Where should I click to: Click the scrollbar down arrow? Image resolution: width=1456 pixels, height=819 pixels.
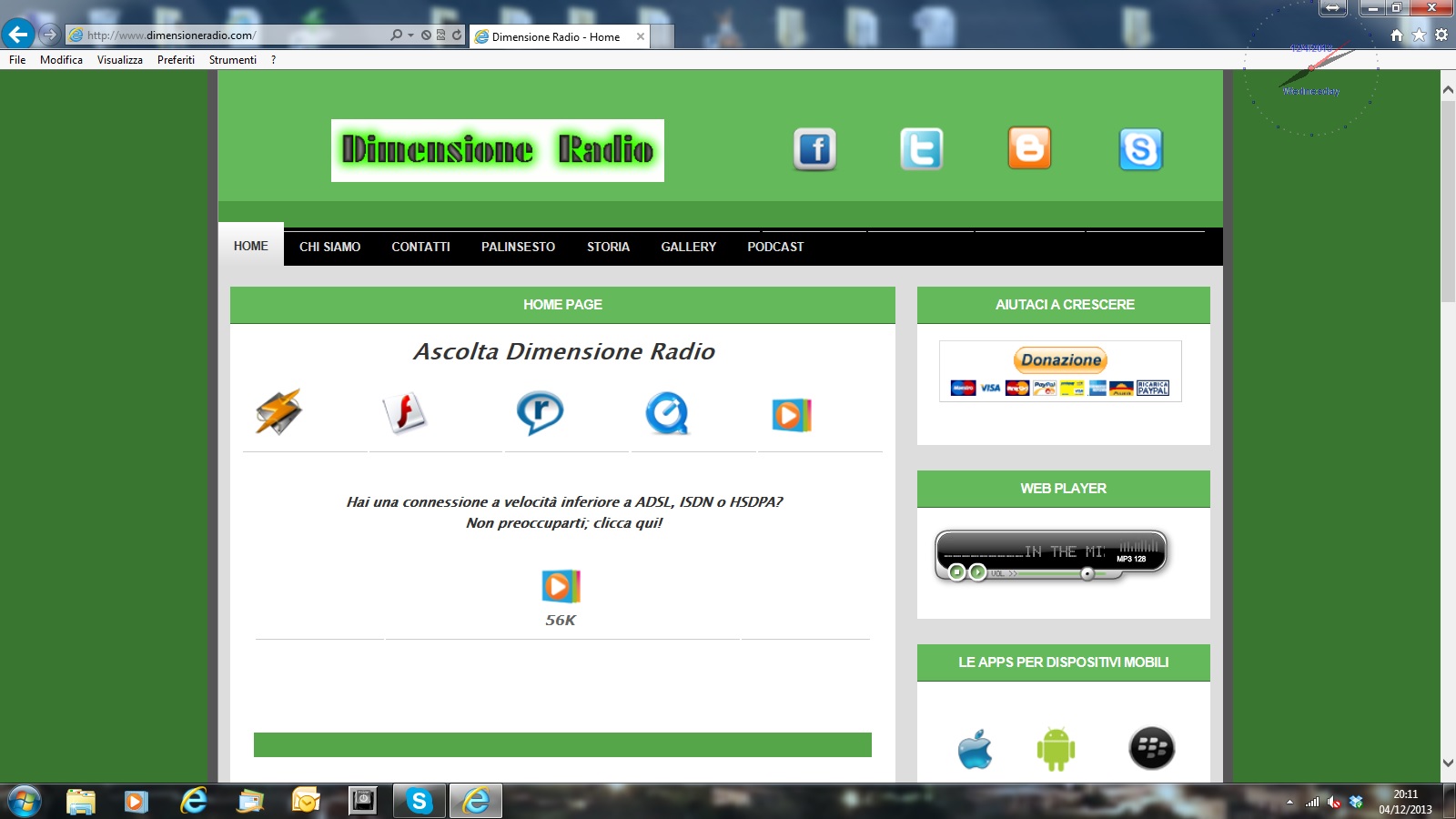(1448, 763)
